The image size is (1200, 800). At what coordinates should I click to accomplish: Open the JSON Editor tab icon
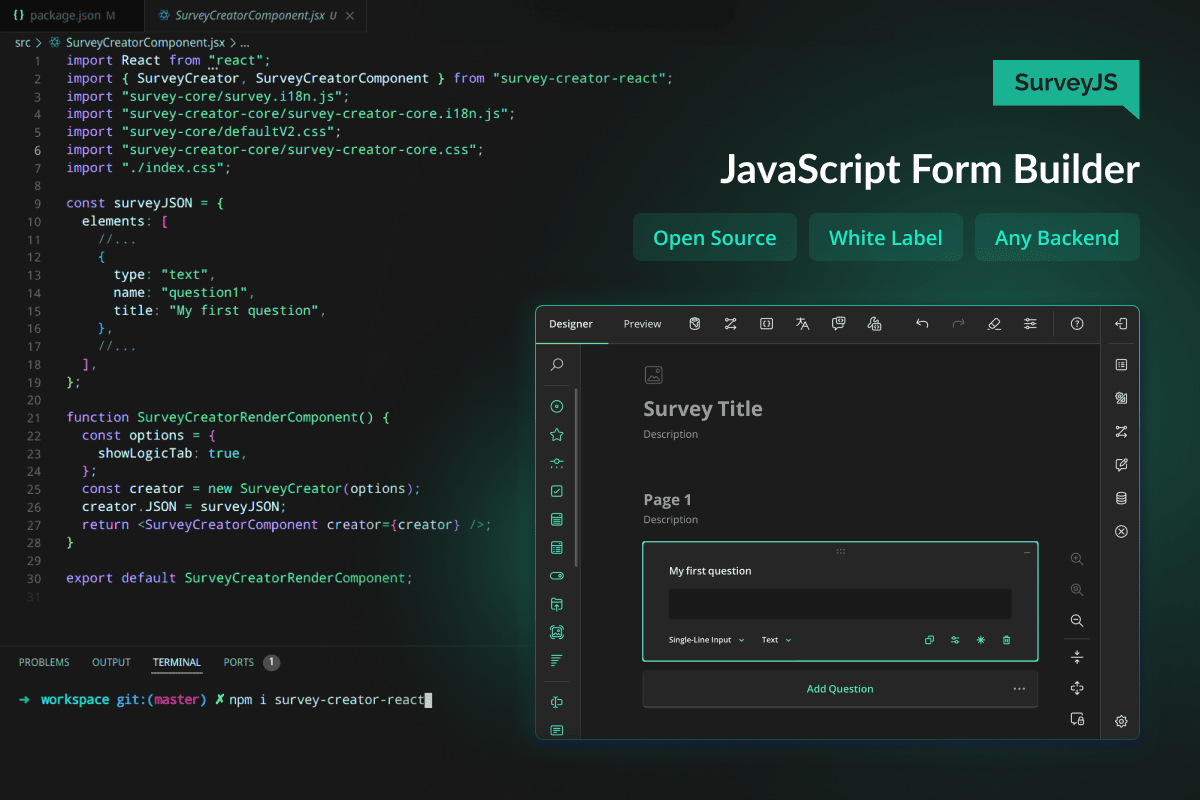click(x=766, y=324)
